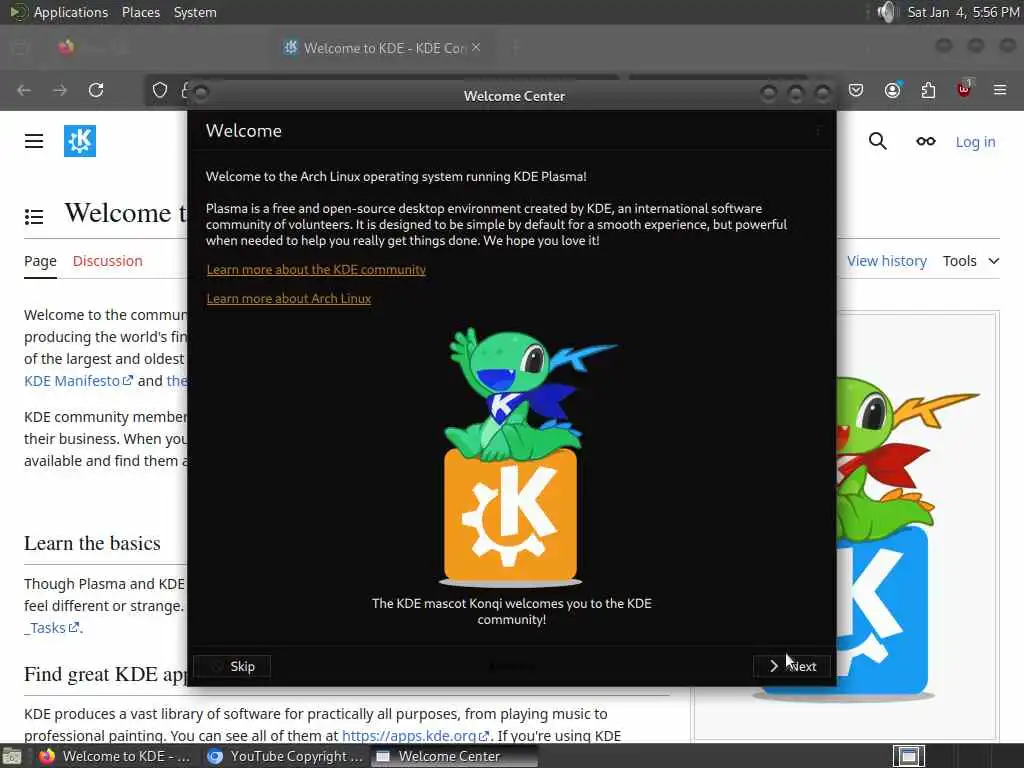Close the Welcome to KDE browser tab
The width and height of the screenshot is (1024, 768).
pos(476,47)
